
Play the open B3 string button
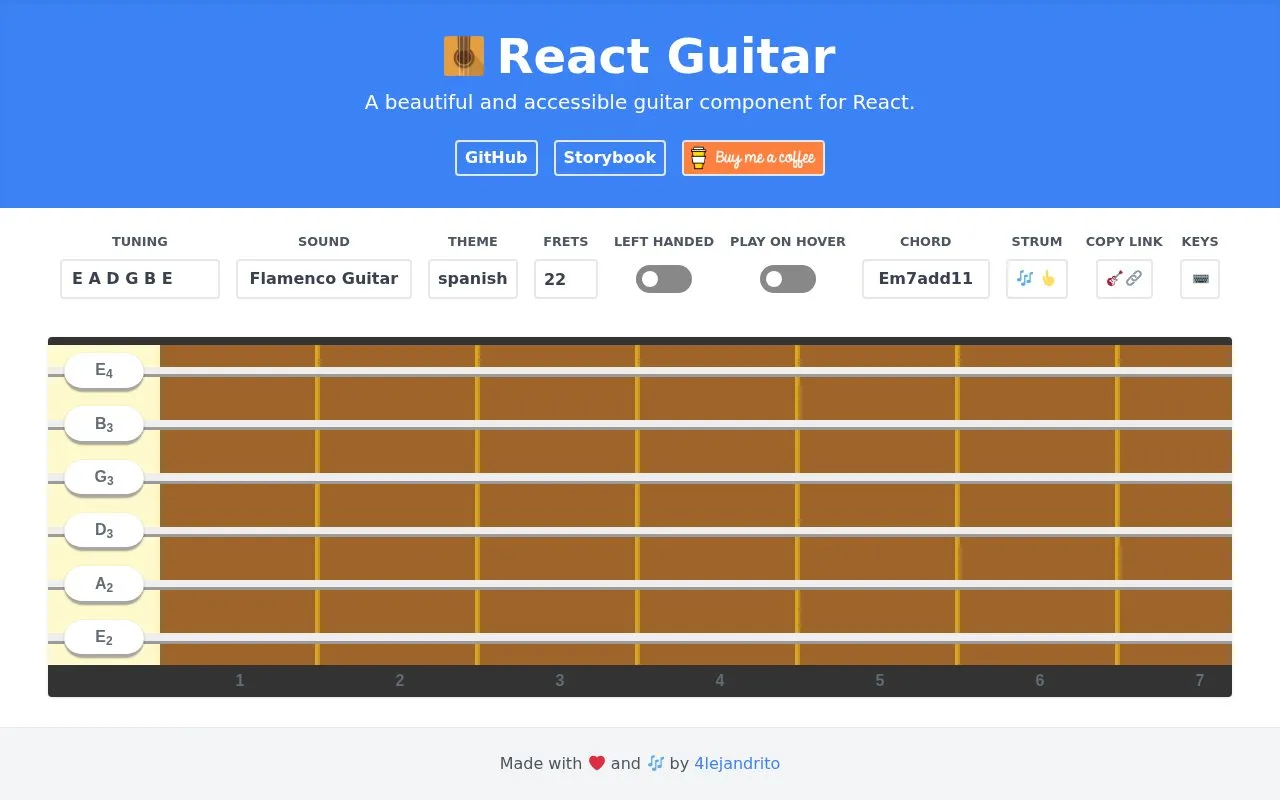point(104,424)
